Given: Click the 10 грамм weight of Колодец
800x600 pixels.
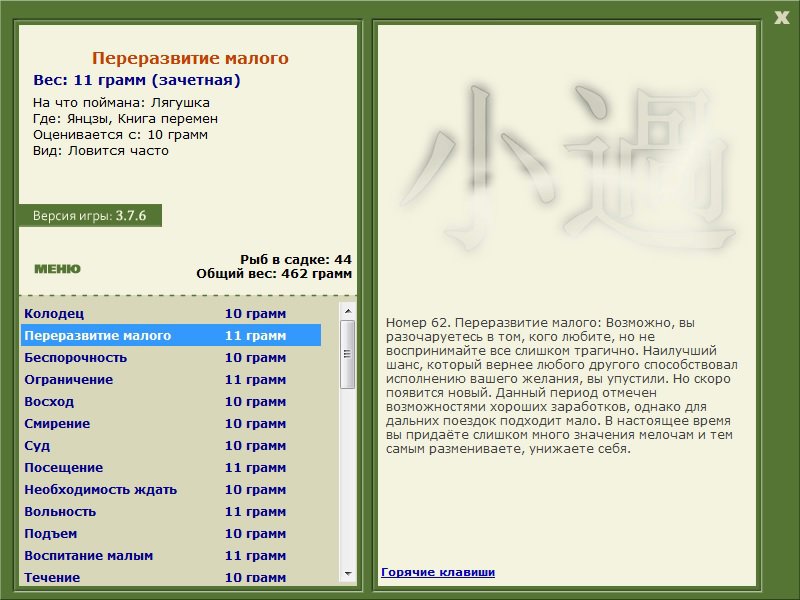Looking at the screenshot, I should click(x=256, y=313).
